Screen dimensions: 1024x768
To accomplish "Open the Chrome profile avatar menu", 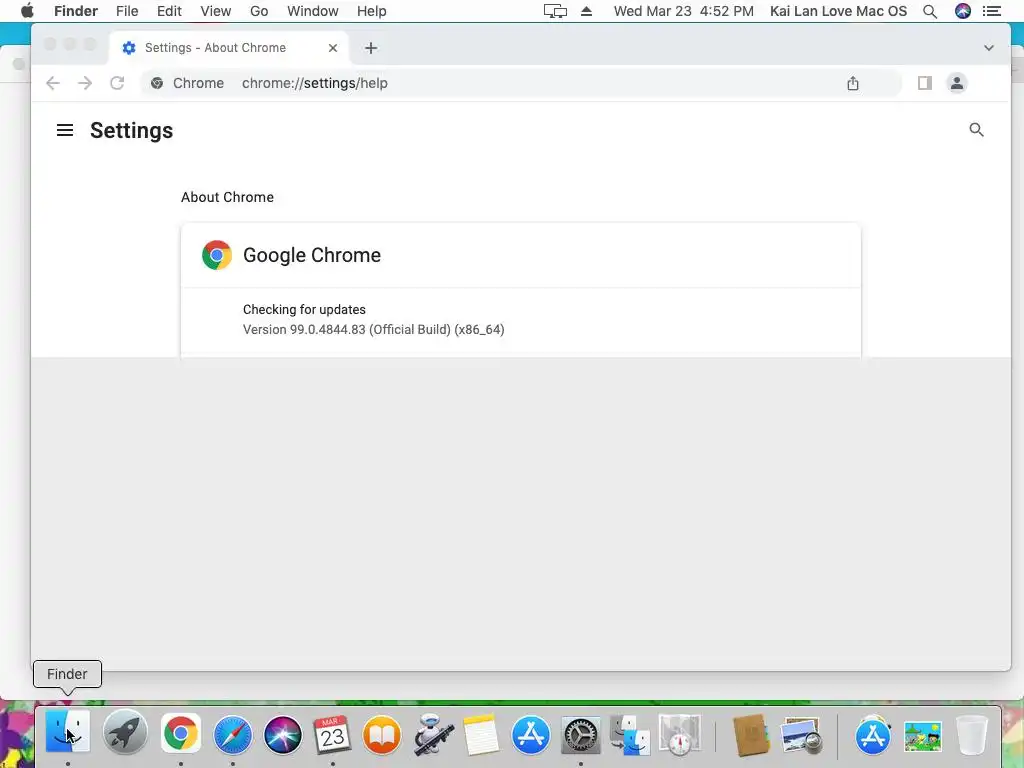I will (x=957, y=83).
